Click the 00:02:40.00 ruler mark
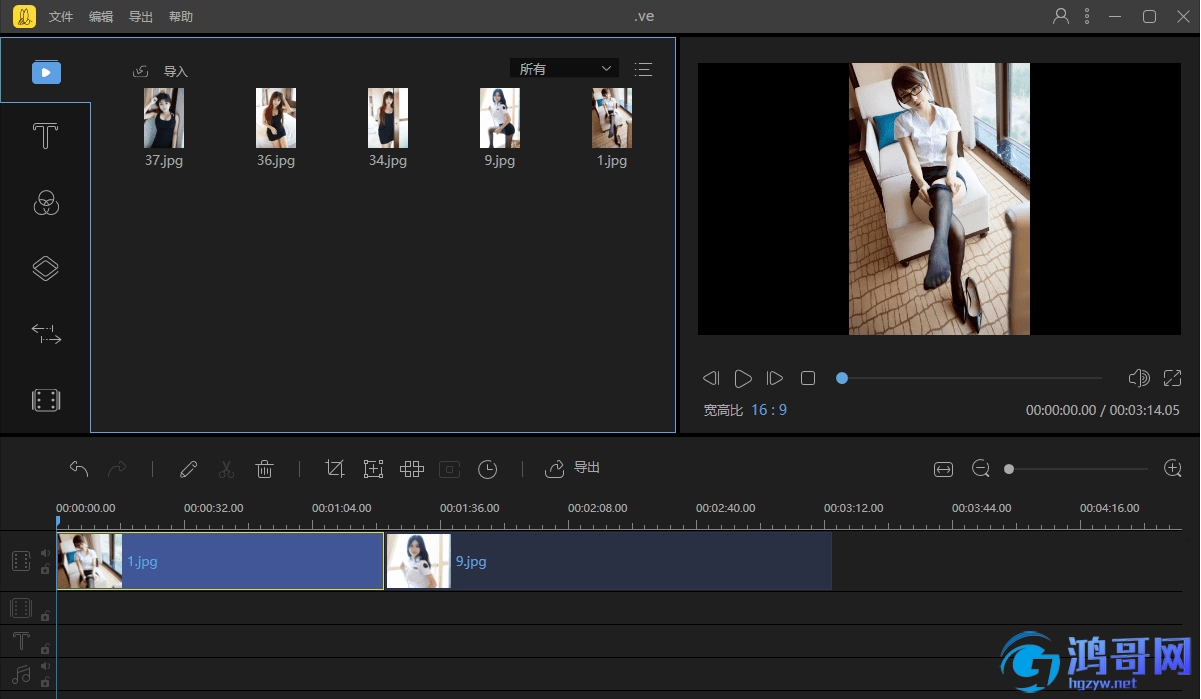 pos(725,508)
